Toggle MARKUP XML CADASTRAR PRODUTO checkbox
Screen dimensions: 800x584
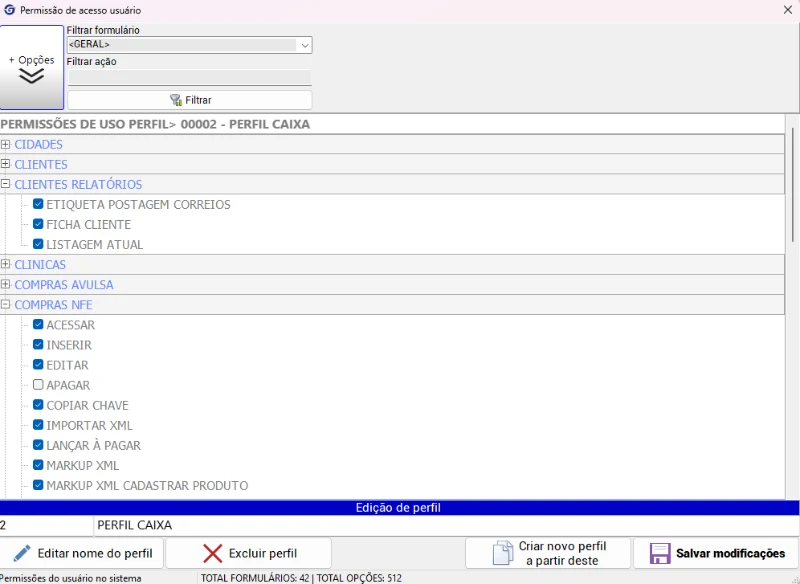[x=38, y=485]
